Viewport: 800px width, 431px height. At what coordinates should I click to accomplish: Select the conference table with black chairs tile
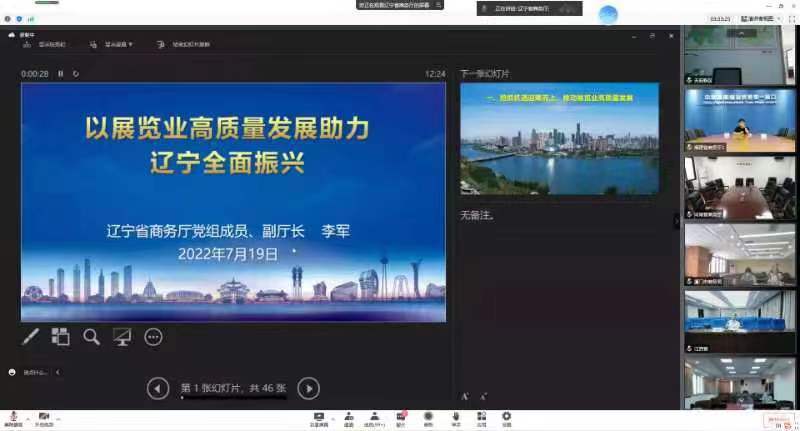coord(739,188)
